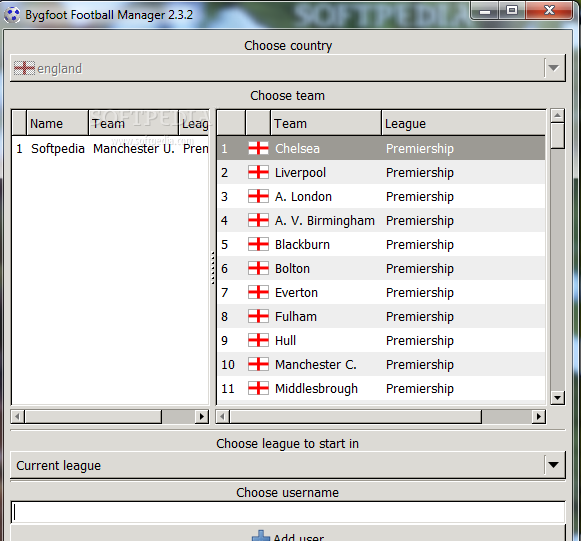This screenshot has height=541, width=581.
Task: Sort team list by Team column header
Action: [x=326, y=123]
